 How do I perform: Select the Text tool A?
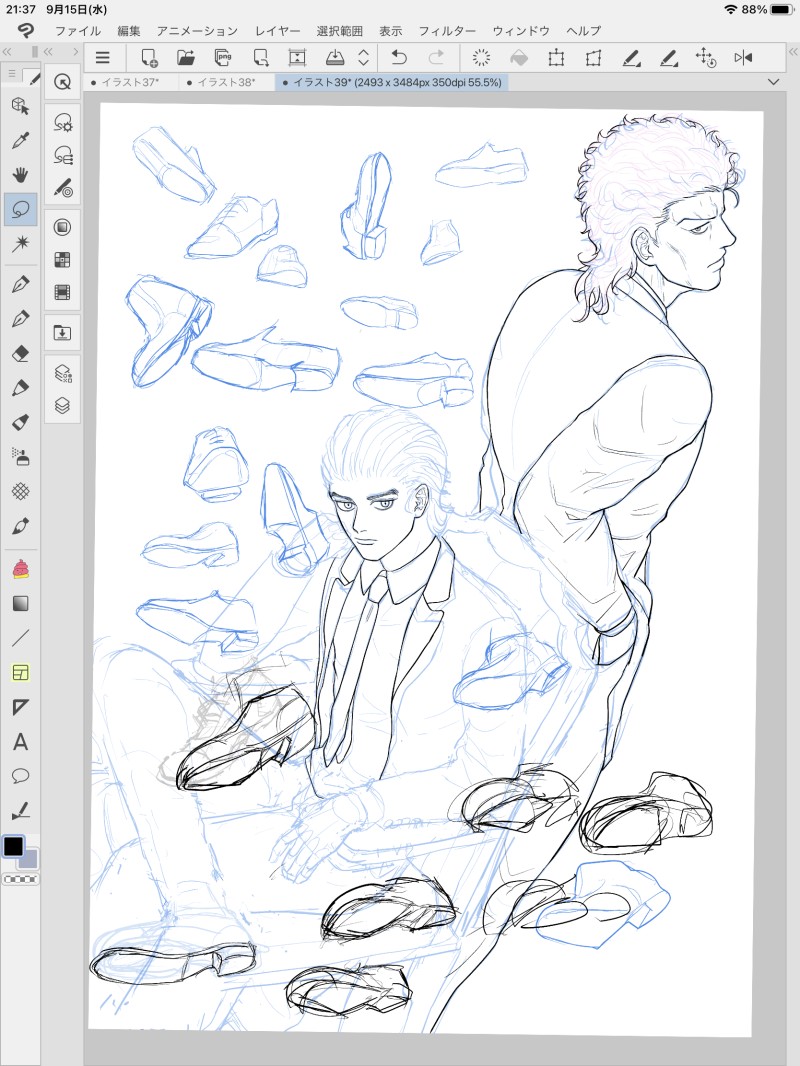click(x=20, y=742)
